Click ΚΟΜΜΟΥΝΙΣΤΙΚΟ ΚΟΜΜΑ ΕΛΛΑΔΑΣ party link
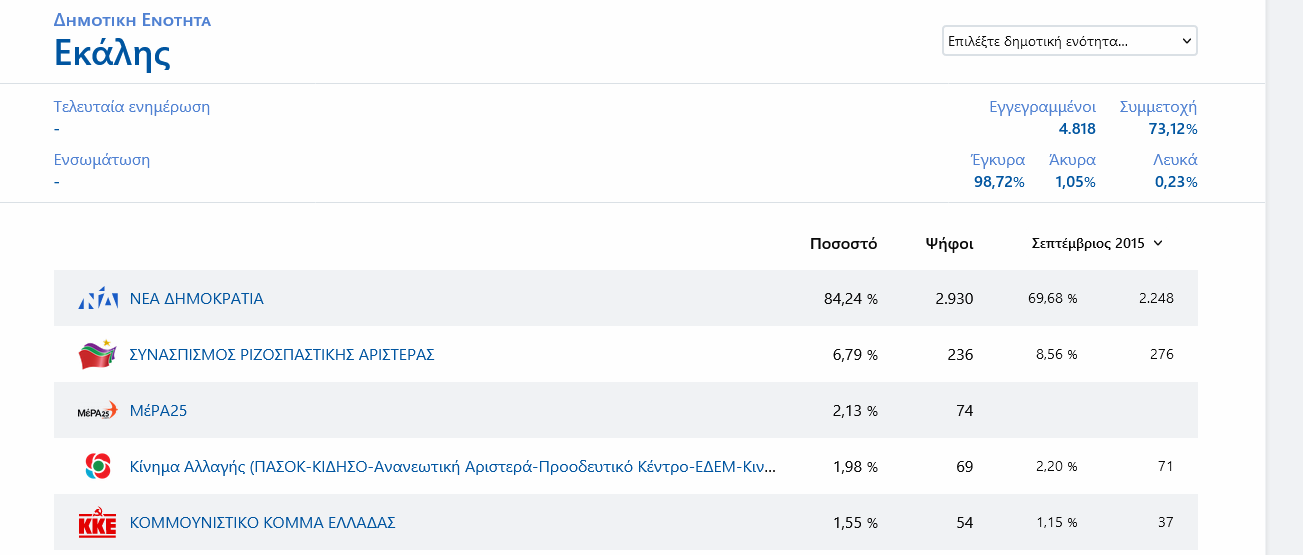 pos(263,522)
